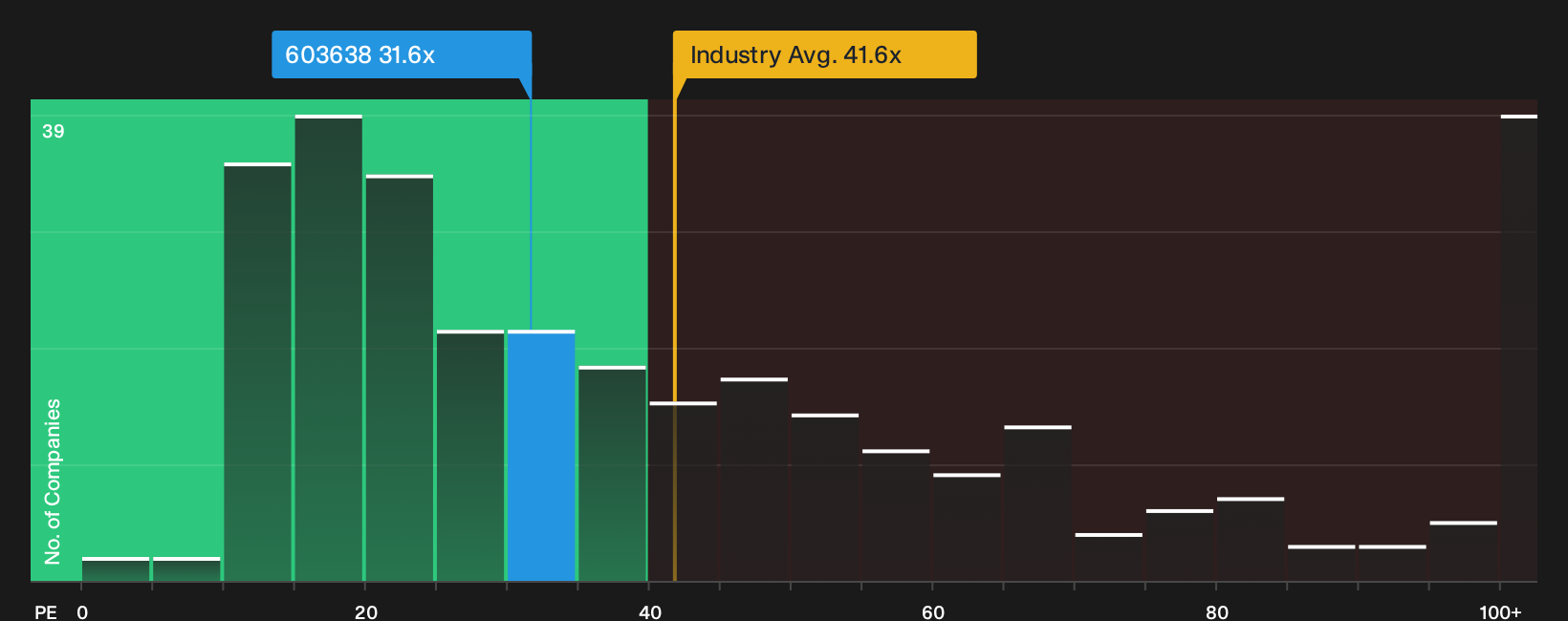Select the short bar for PE 5-10
This screenshot has width=1568, height=621.
tap(186, 569)
